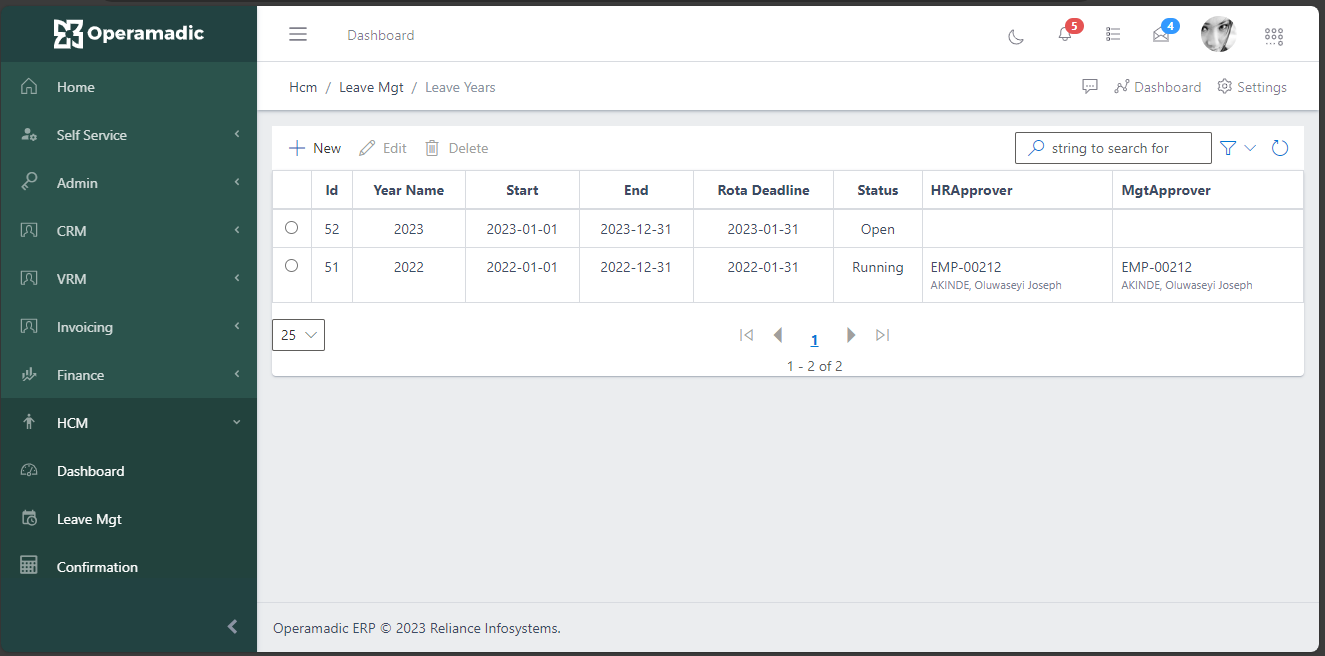1325x656 pixels.
Task: Open mail inbox with 4 badge
Action: pyautogui.click(x=1162, y=33)
